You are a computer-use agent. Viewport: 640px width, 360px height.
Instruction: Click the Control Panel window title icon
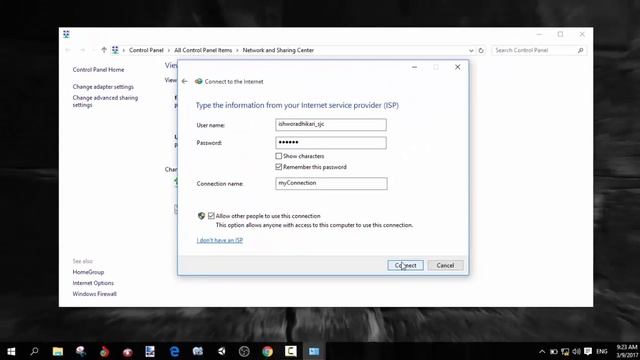(67, 34)
